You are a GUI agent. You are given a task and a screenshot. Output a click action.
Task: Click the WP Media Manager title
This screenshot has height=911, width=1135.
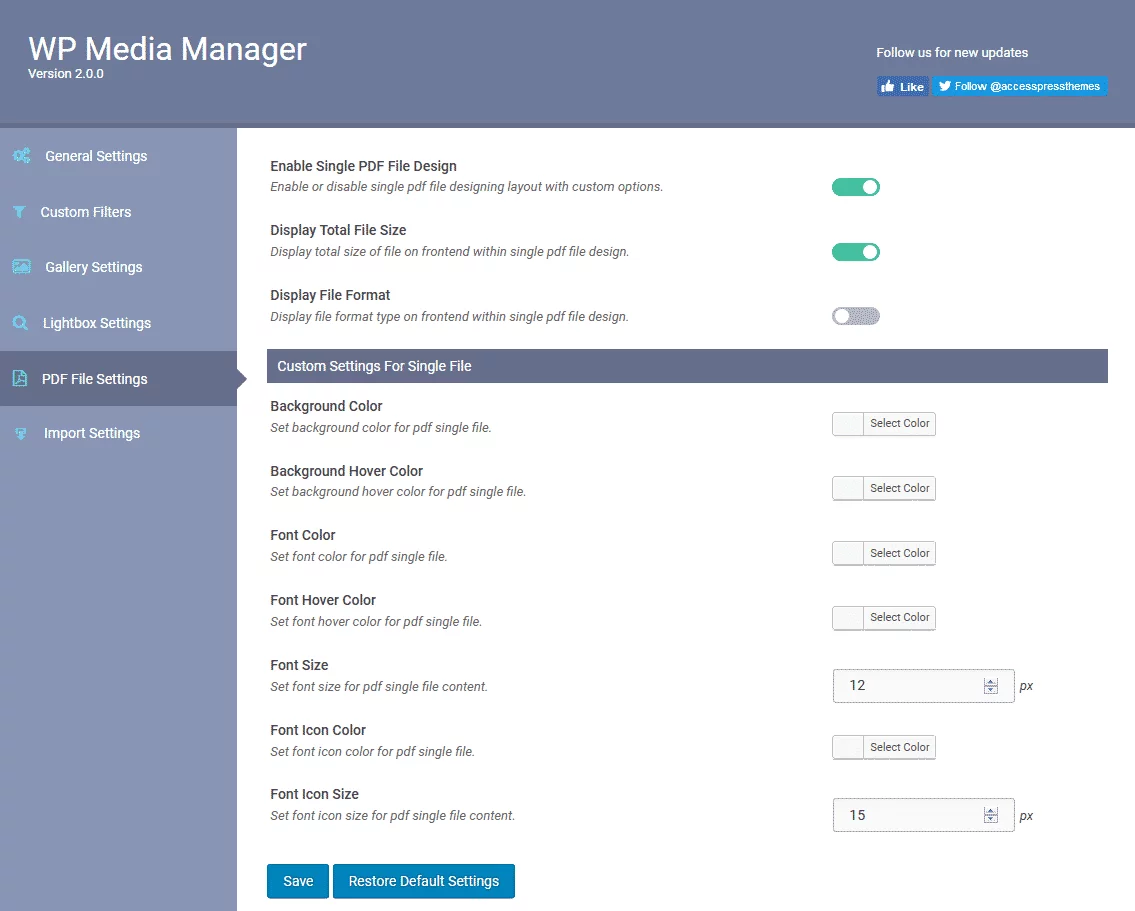click(x=167, y=49)
